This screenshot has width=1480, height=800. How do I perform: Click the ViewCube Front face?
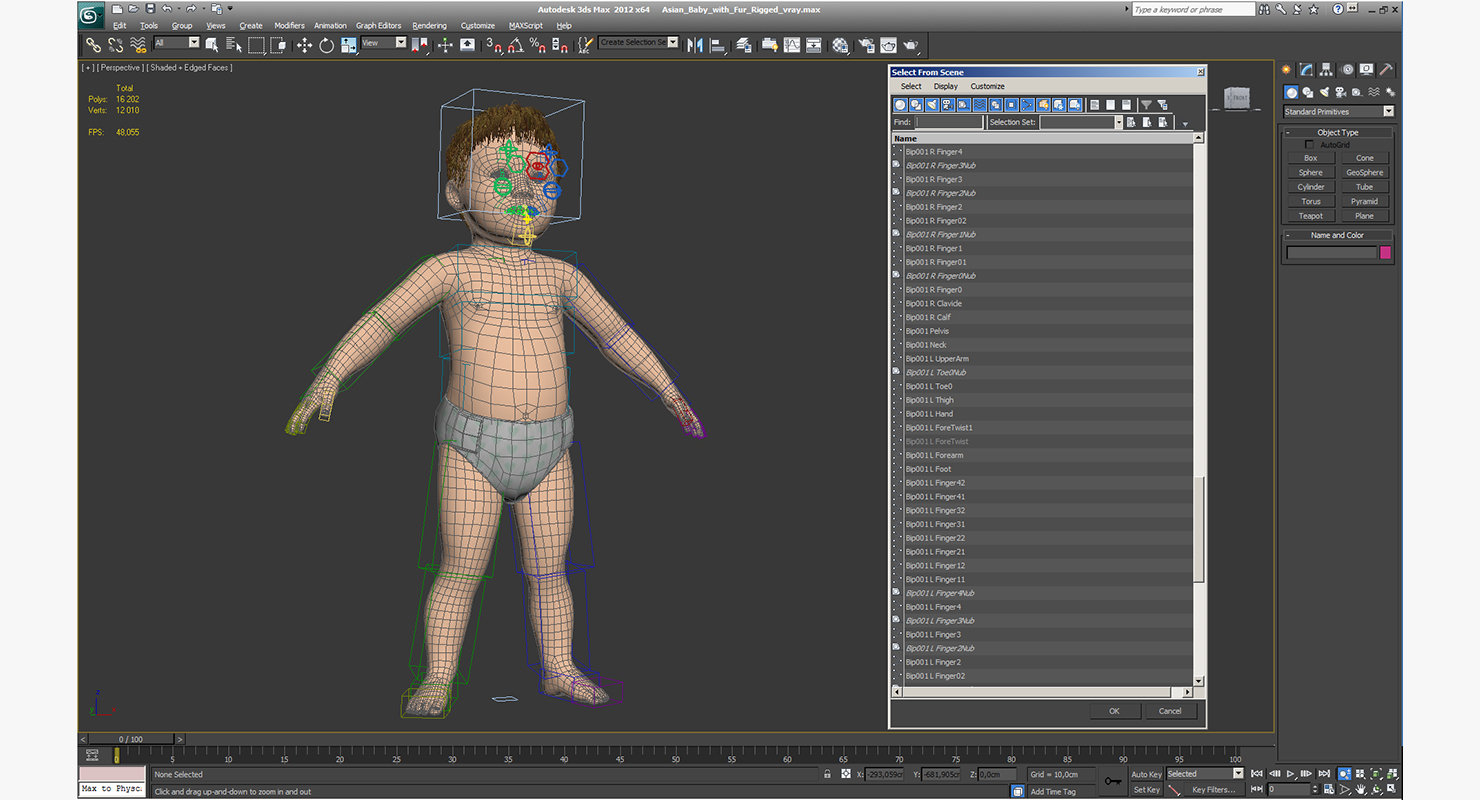(x=1238, y=98)
